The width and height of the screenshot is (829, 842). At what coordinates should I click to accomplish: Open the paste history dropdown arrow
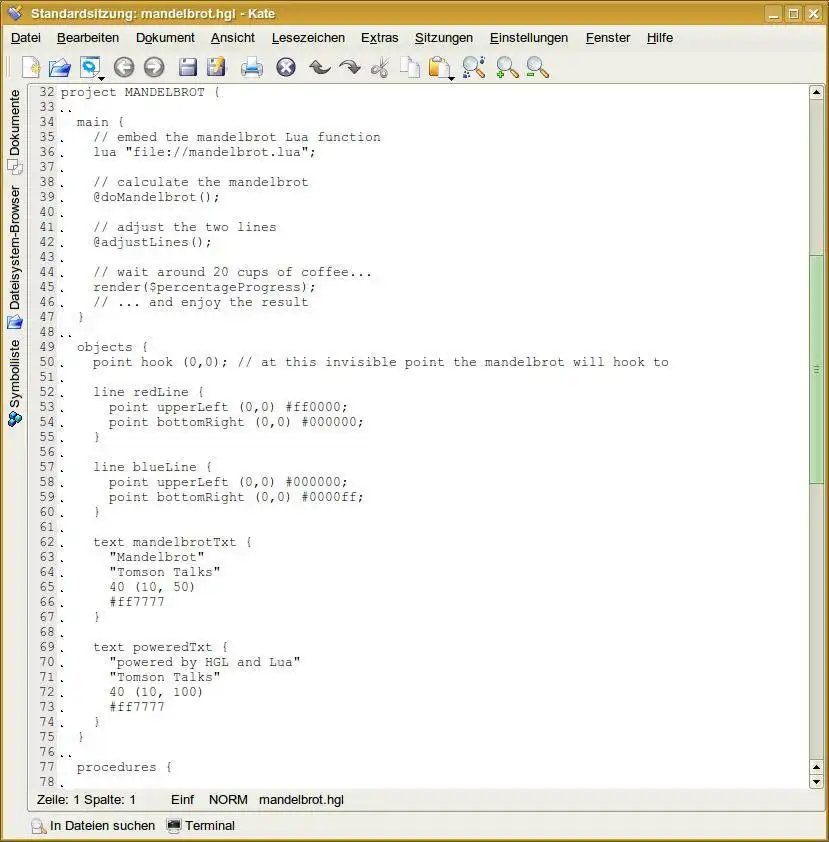(x=452, y=78)
